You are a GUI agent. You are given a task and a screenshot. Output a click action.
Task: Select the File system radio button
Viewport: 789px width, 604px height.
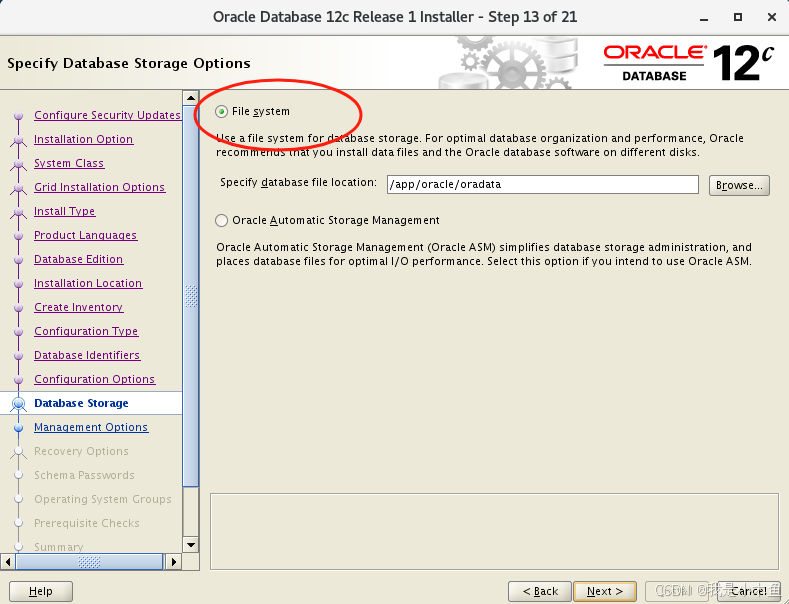pos(221,111)
